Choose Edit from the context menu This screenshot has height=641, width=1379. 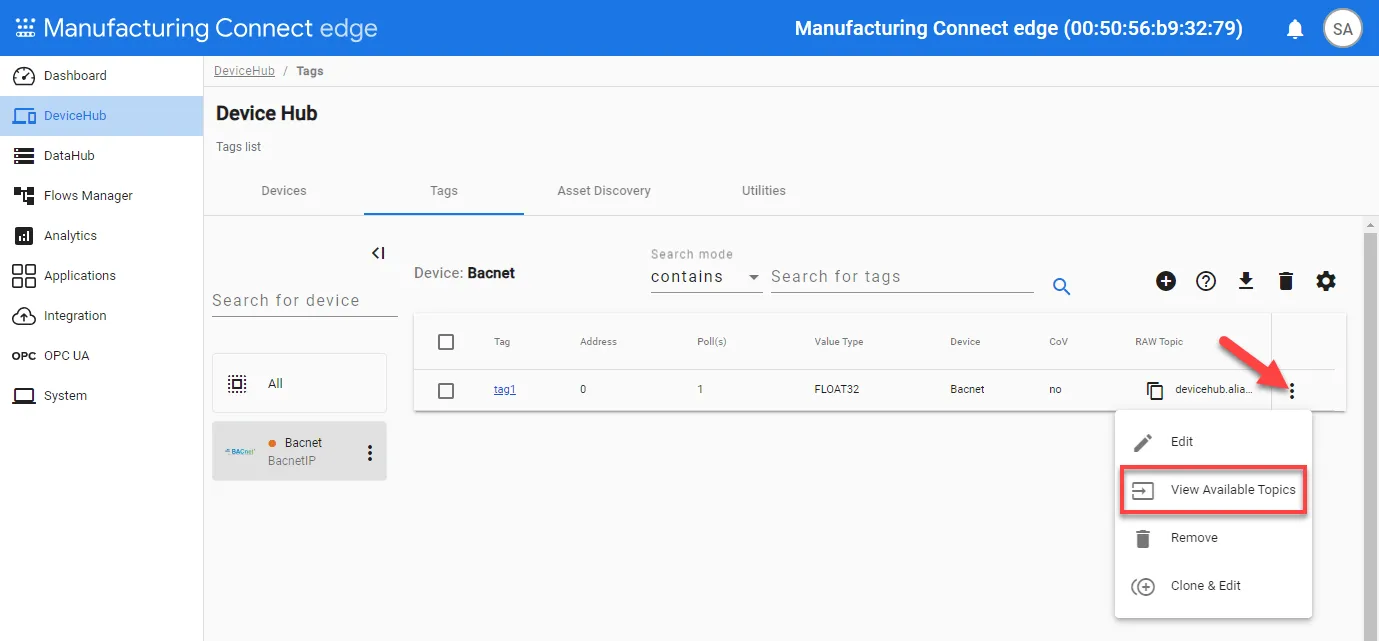click(x=1213, y=442)
